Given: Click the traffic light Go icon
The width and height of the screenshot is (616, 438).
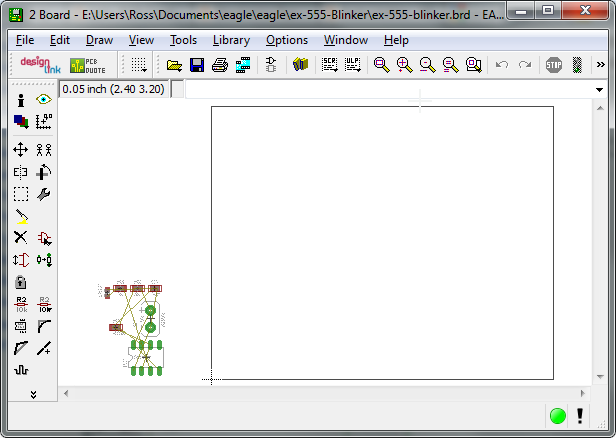Looking at the screenshot, I should 577,65.
